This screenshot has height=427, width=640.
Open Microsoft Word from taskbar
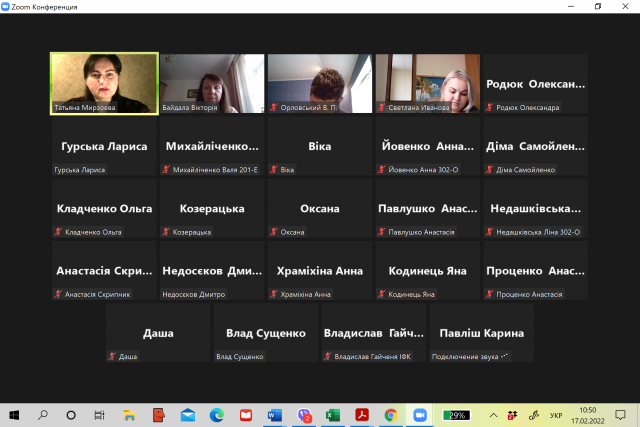coord(275,416)
